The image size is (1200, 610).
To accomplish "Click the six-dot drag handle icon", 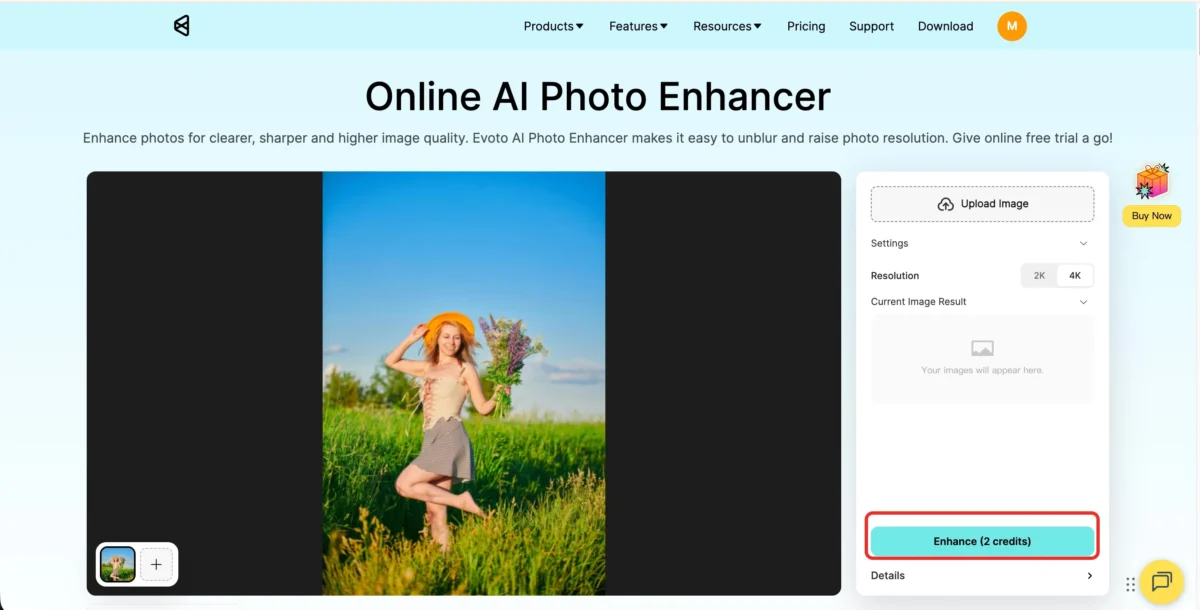I will [1130, 584].
